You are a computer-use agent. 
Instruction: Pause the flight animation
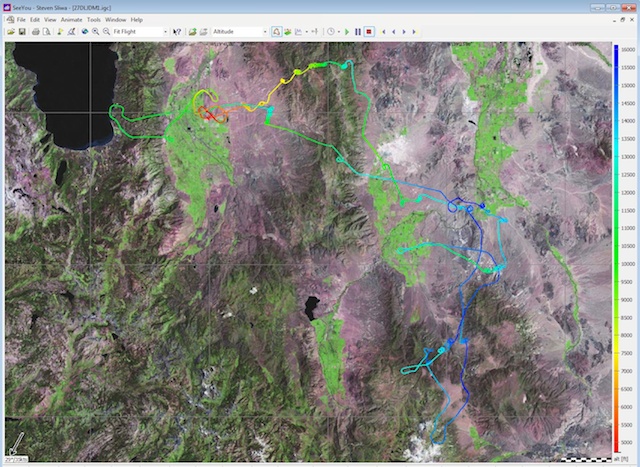(358, 32)
